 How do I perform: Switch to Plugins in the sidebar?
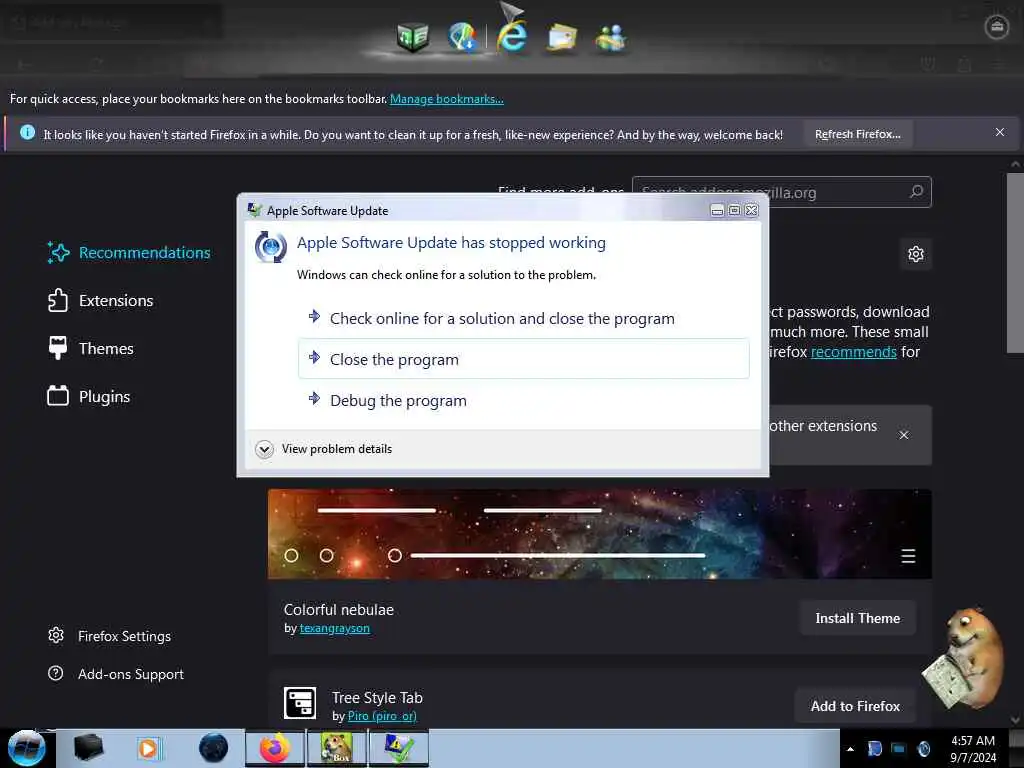89,396
